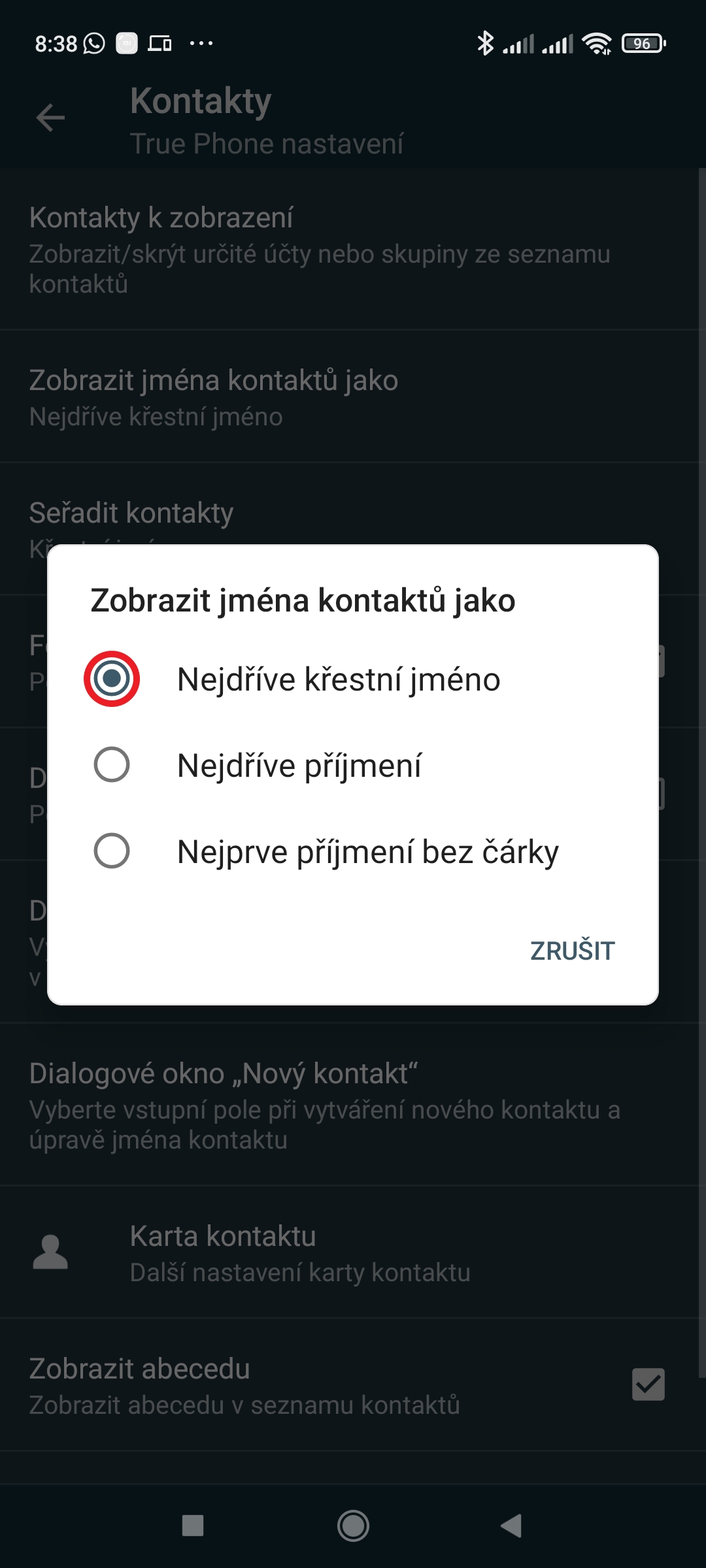This screenshot has width=706, height=1568.
Task: Choose Nejprve příjmení bez čárky radio option
Action: (x=112, y=851)
